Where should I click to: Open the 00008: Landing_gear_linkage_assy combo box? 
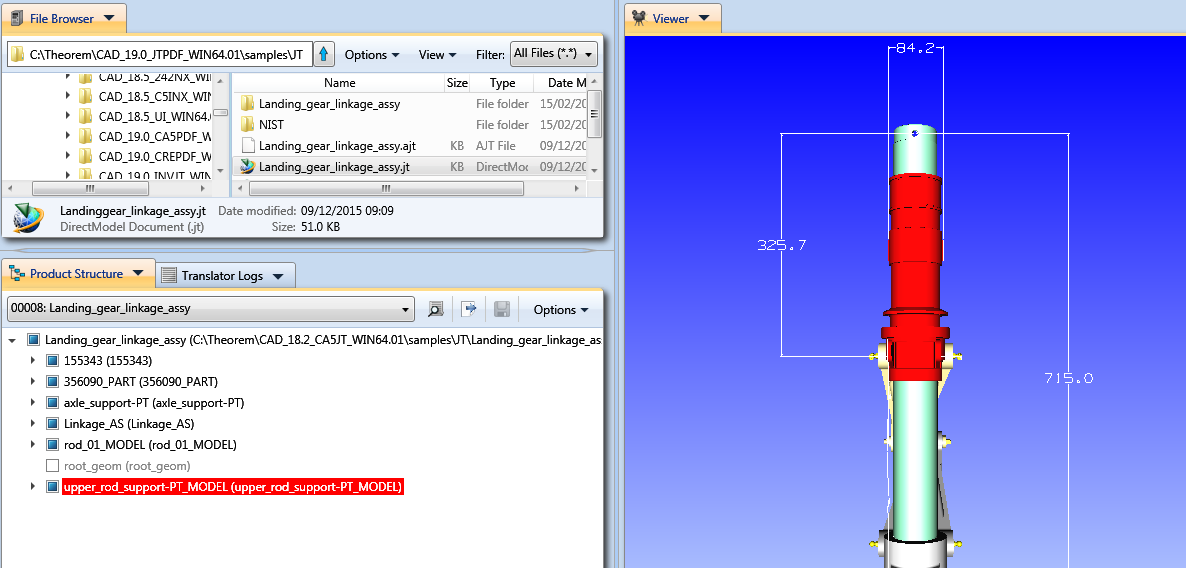pos(210,309)
